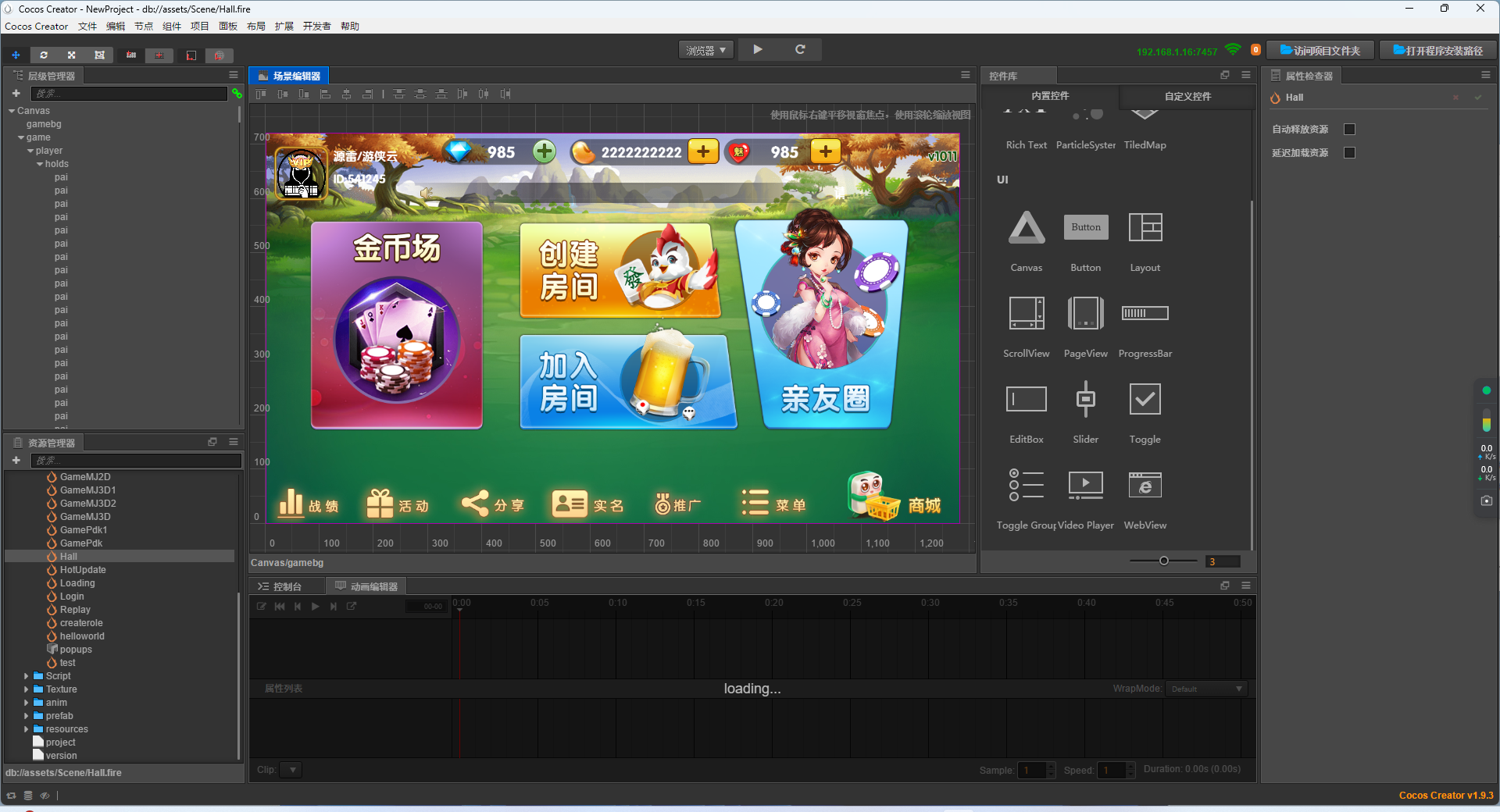
Task: Select the Rect transform tool
Action: (x=98, y=55)
